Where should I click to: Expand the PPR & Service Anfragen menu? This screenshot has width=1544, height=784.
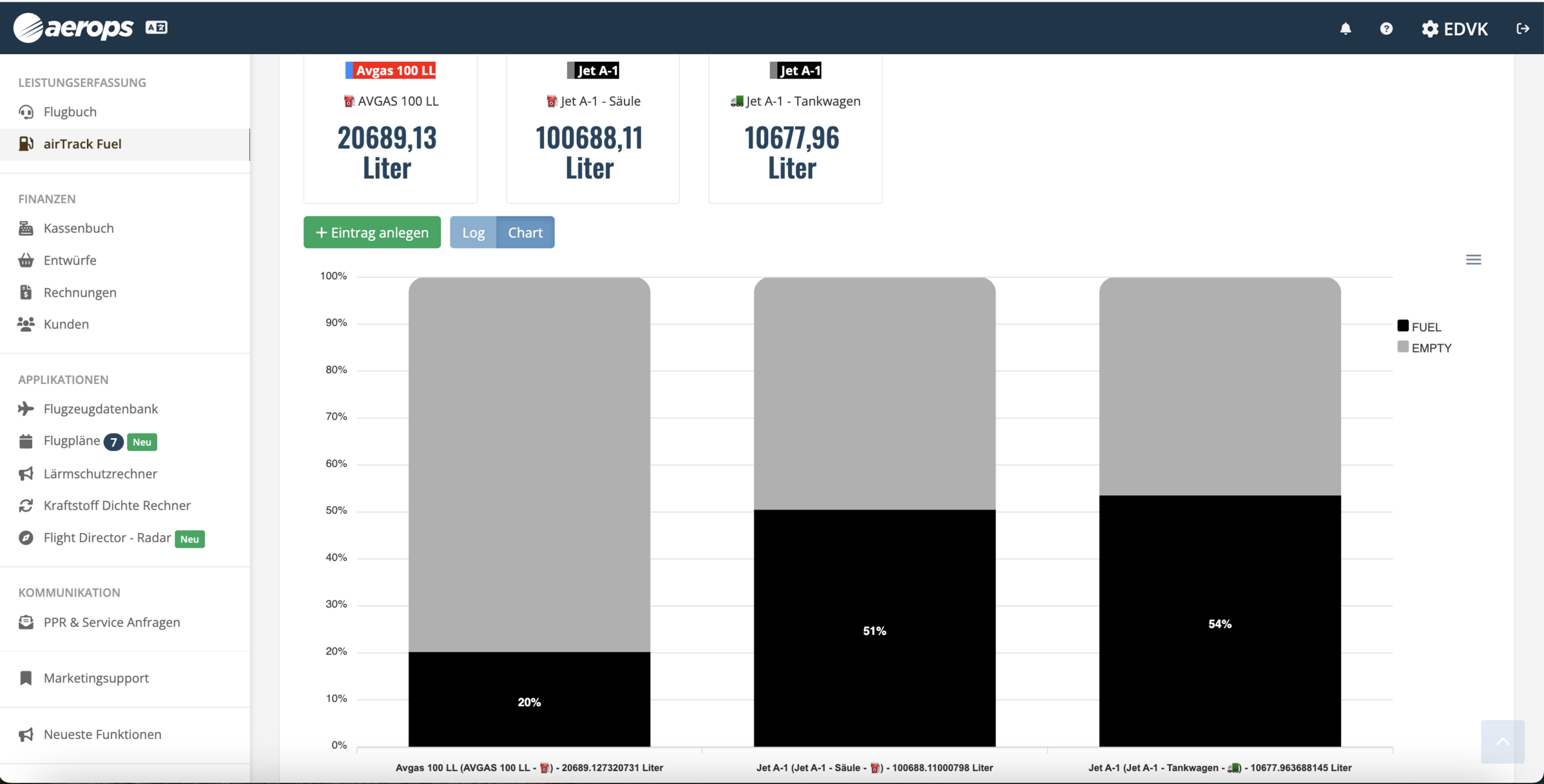(x=112, y=621)
